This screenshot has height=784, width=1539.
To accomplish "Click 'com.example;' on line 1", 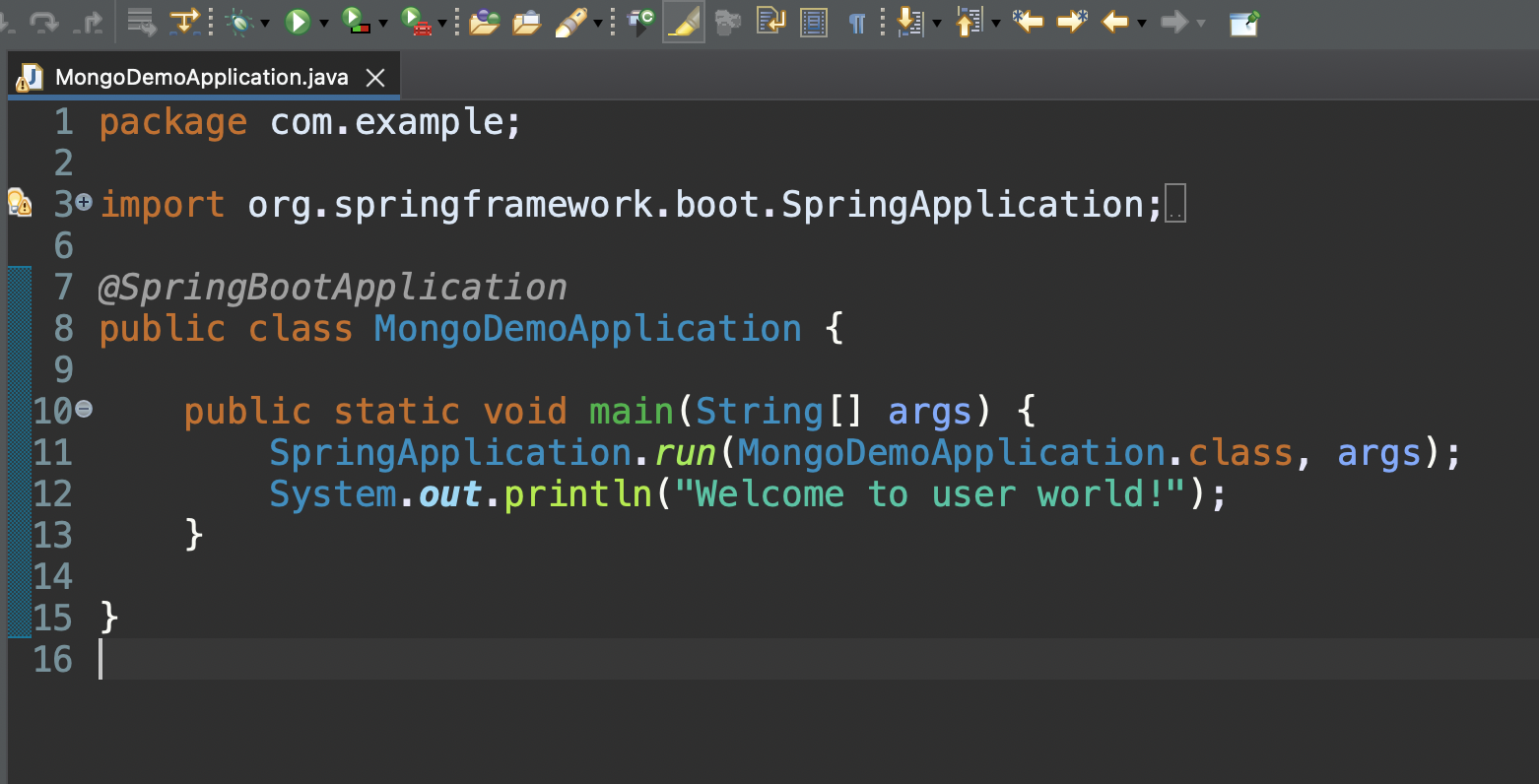I will (x=395, y=122).
